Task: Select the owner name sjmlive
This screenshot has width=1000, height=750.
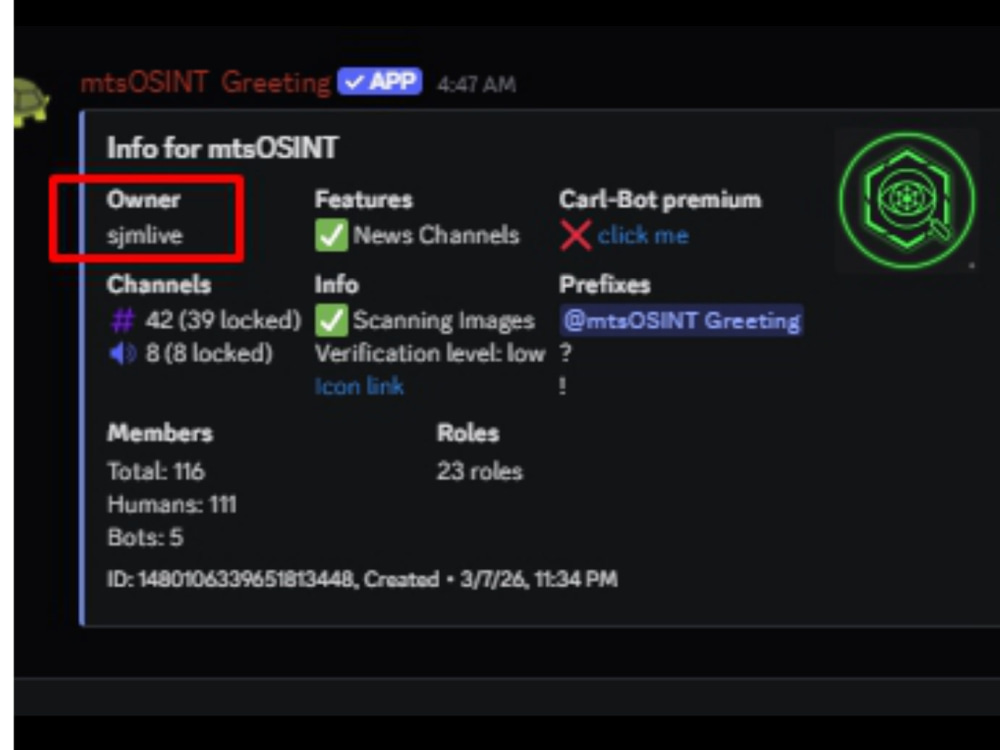Action: click(145, 235)
